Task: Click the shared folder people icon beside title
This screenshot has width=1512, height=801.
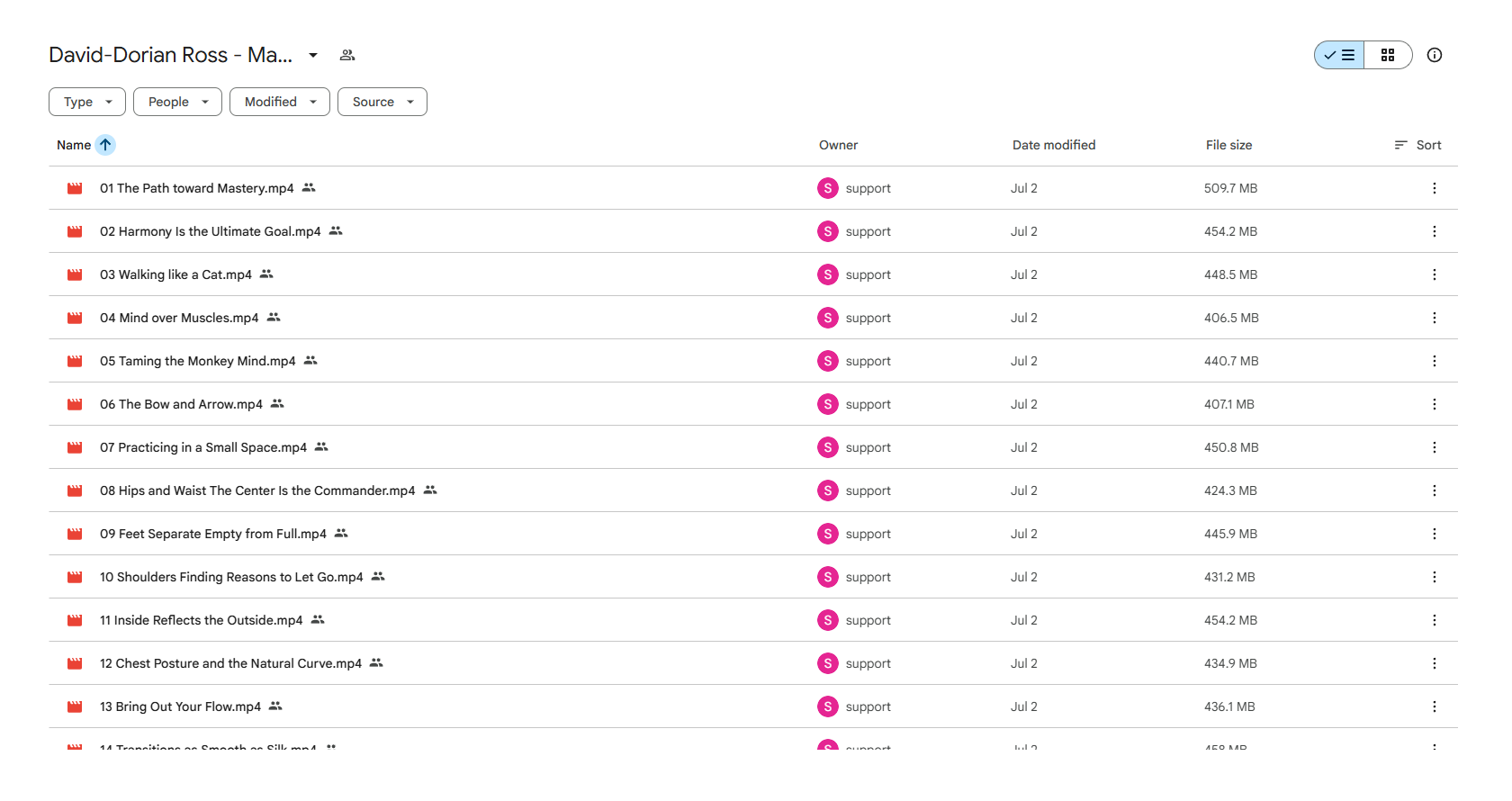Action: [x=347, y=55]
